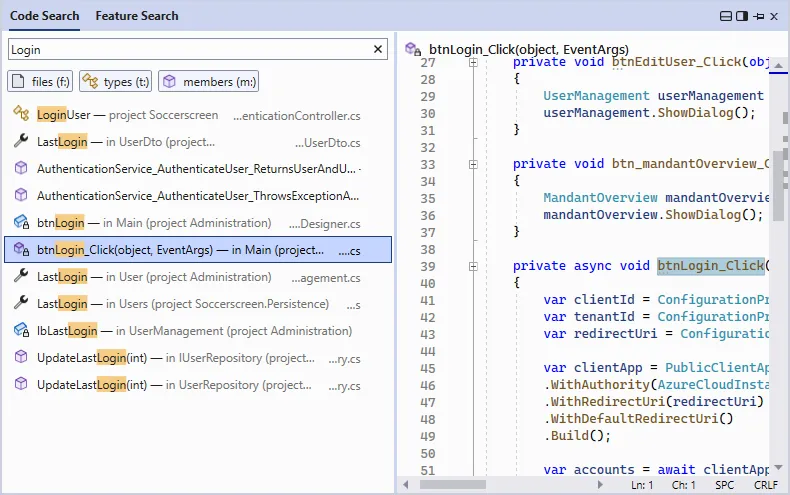The height and width of the screenshot is (495, 790).
Task: Pin the Code Search window
Action: tap(759, 16)
